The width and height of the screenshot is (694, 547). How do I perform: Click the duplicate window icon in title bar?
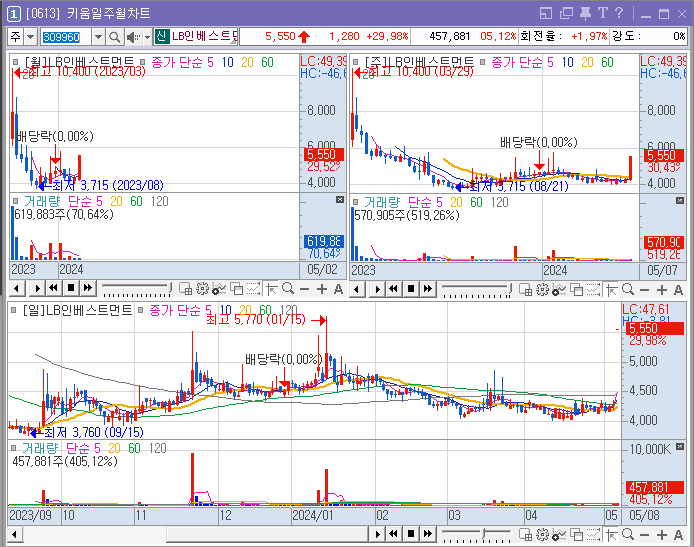[566, 14]
